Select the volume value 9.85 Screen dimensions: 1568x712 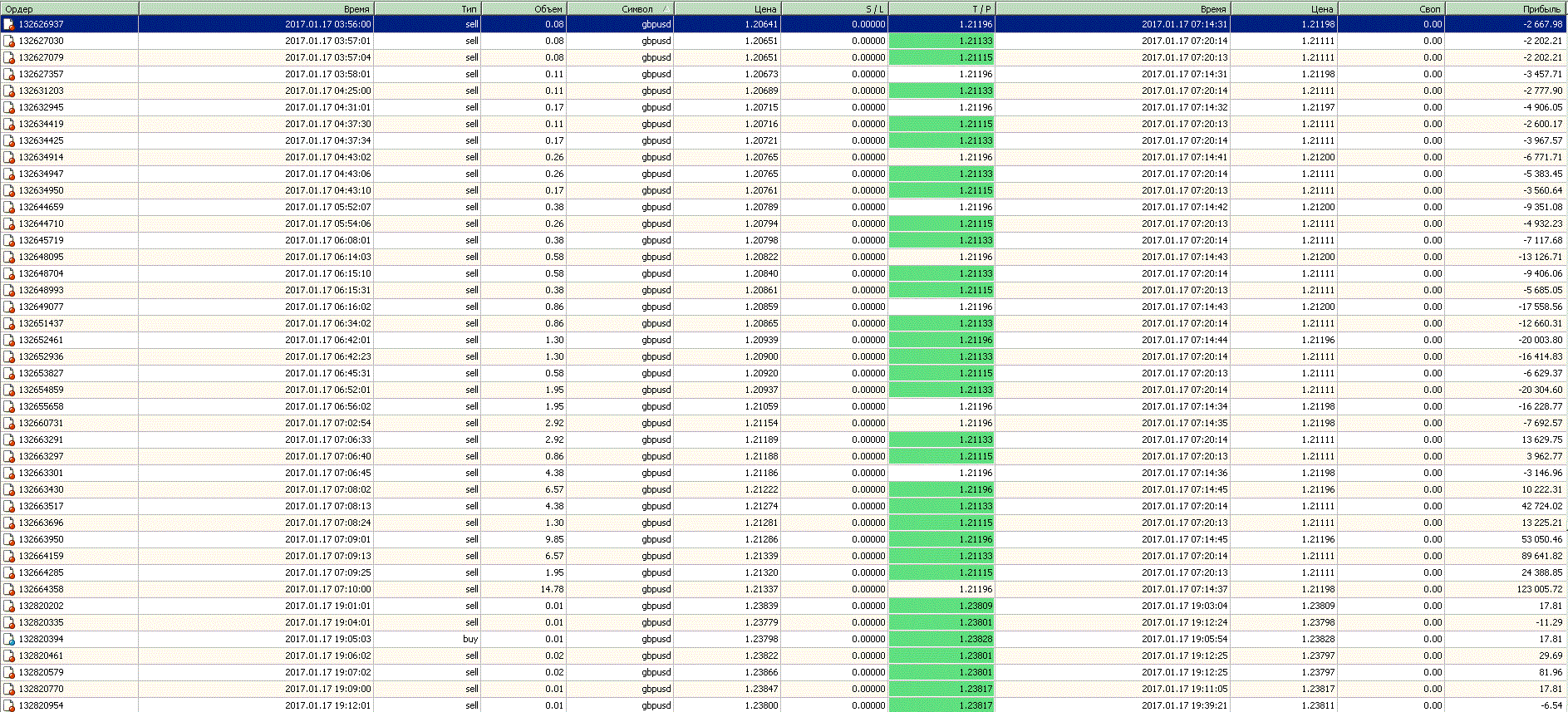(554, 539)
